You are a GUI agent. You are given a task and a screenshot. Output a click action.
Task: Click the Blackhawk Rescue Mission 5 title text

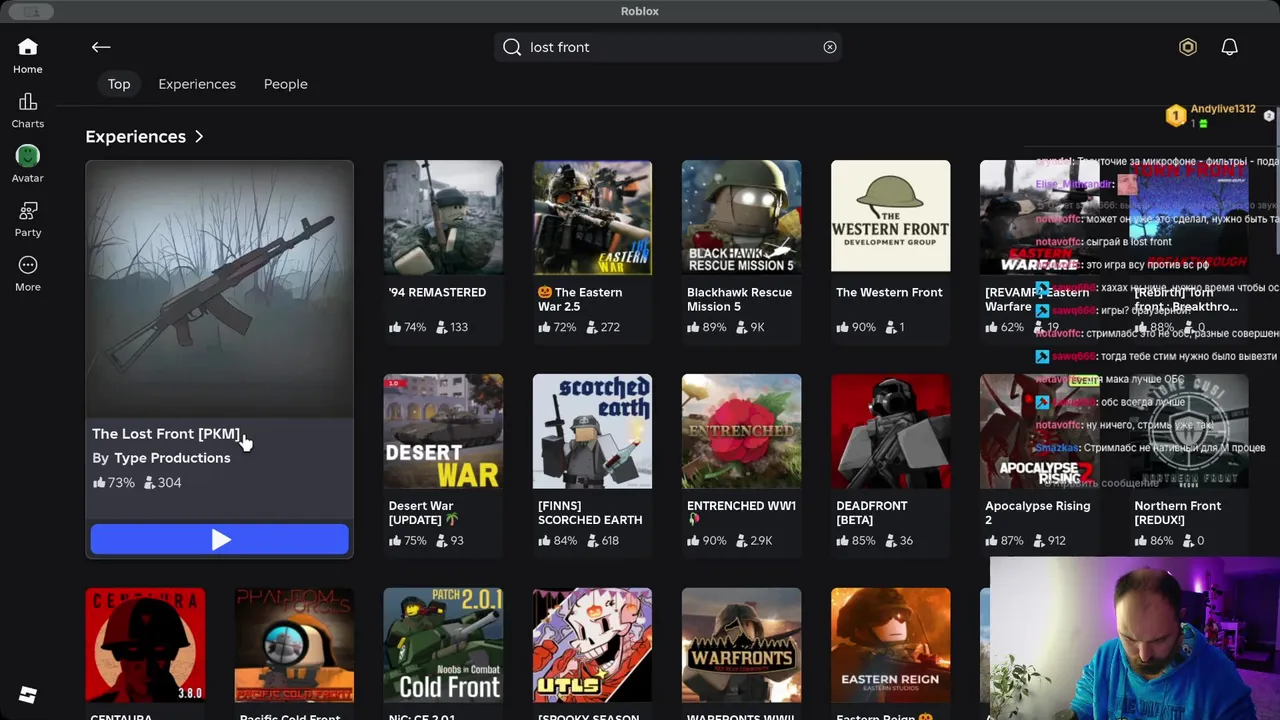tap(739, 300)
